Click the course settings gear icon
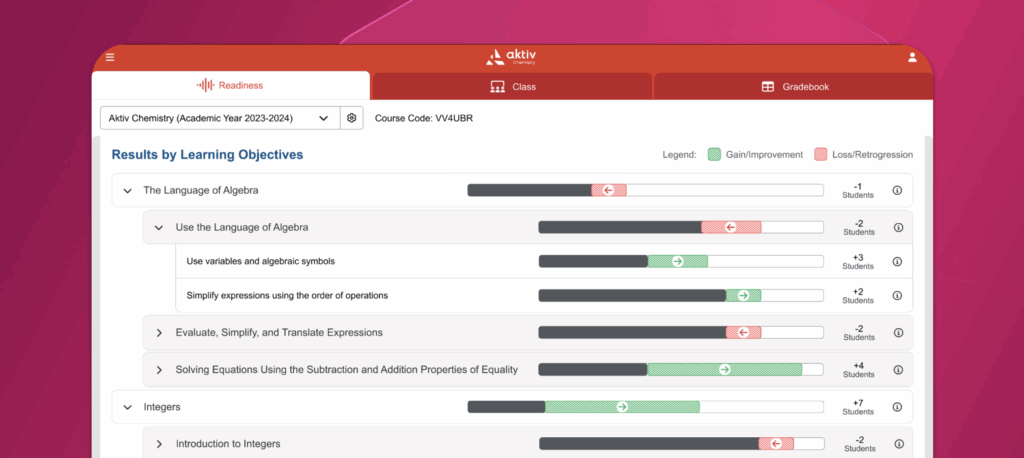 [x=352, y=118]
